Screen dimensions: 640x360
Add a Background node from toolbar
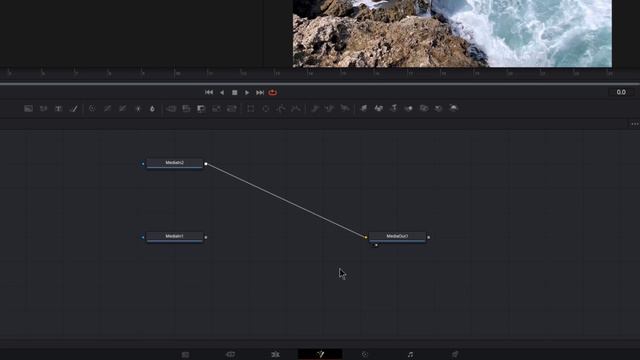[28, 109]
